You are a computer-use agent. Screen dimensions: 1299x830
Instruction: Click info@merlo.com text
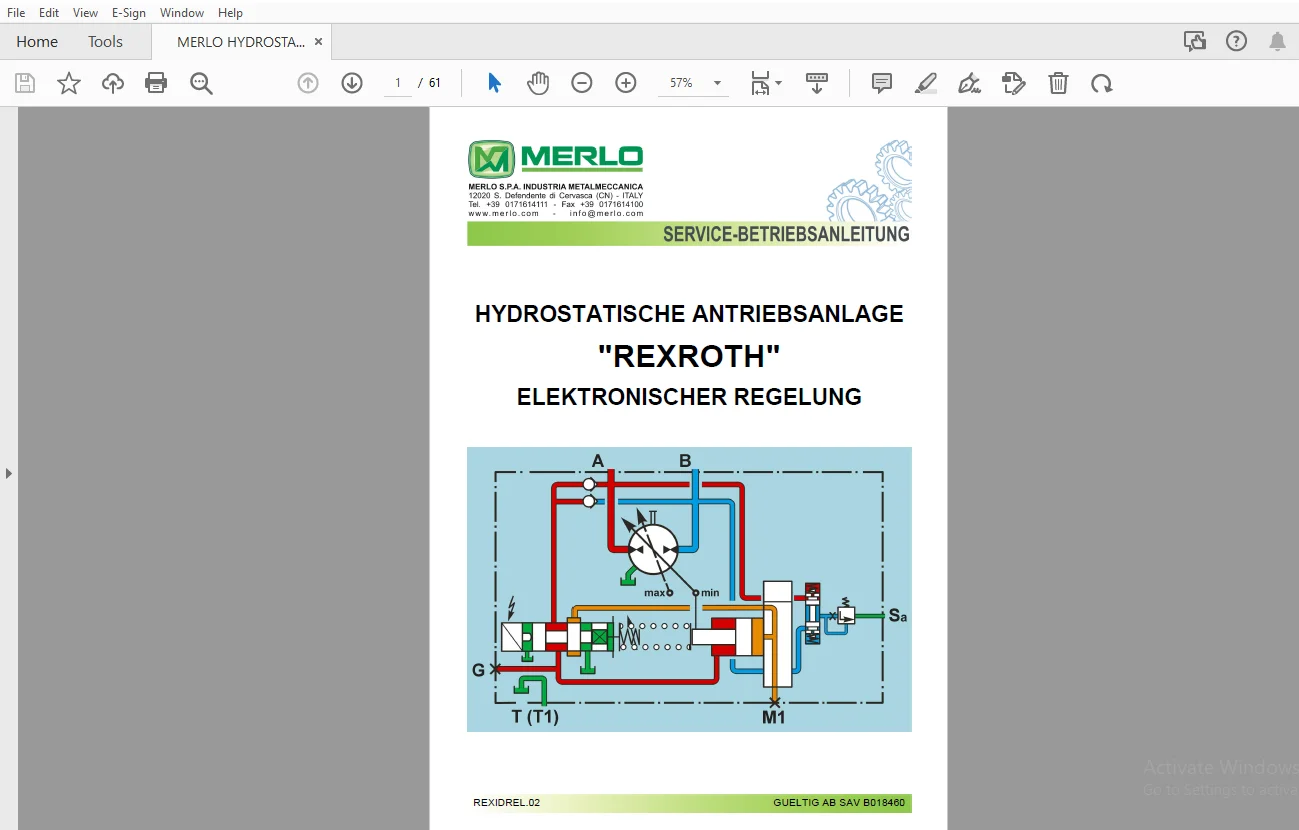pyautogui.click(x=607, y=213)
